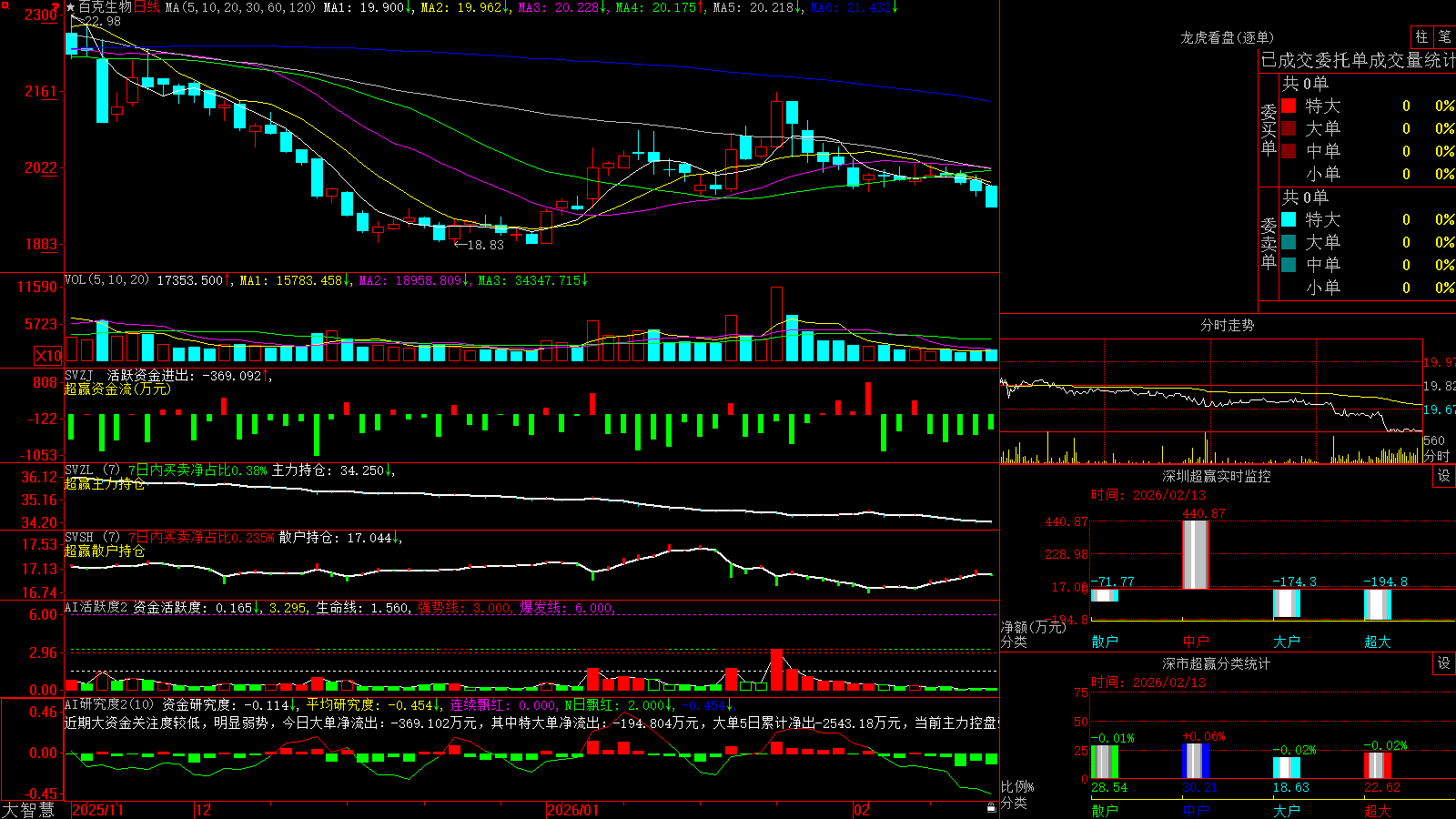
Task: Click the 超大 -194.8 bar in 实时监控
Action: (1378, 605)
